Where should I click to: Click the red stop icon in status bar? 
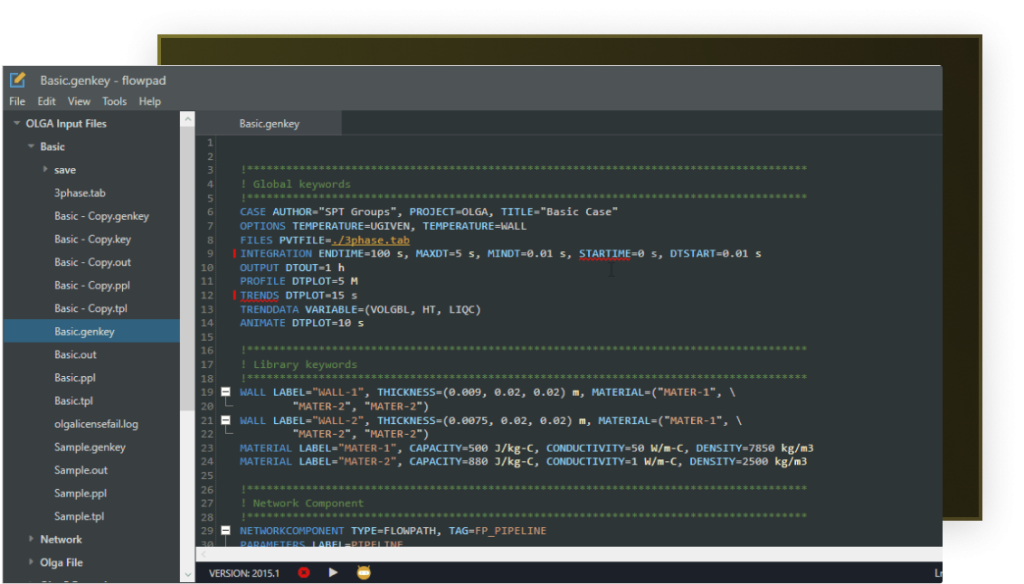[304, 573]
